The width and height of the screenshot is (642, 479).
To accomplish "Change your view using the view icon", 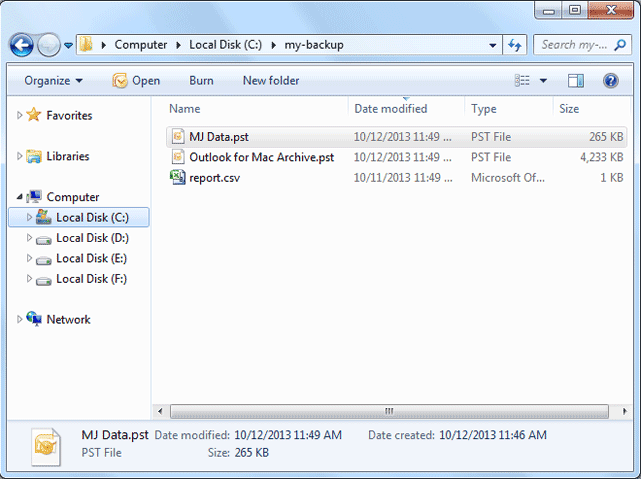I will click(522, 81).
